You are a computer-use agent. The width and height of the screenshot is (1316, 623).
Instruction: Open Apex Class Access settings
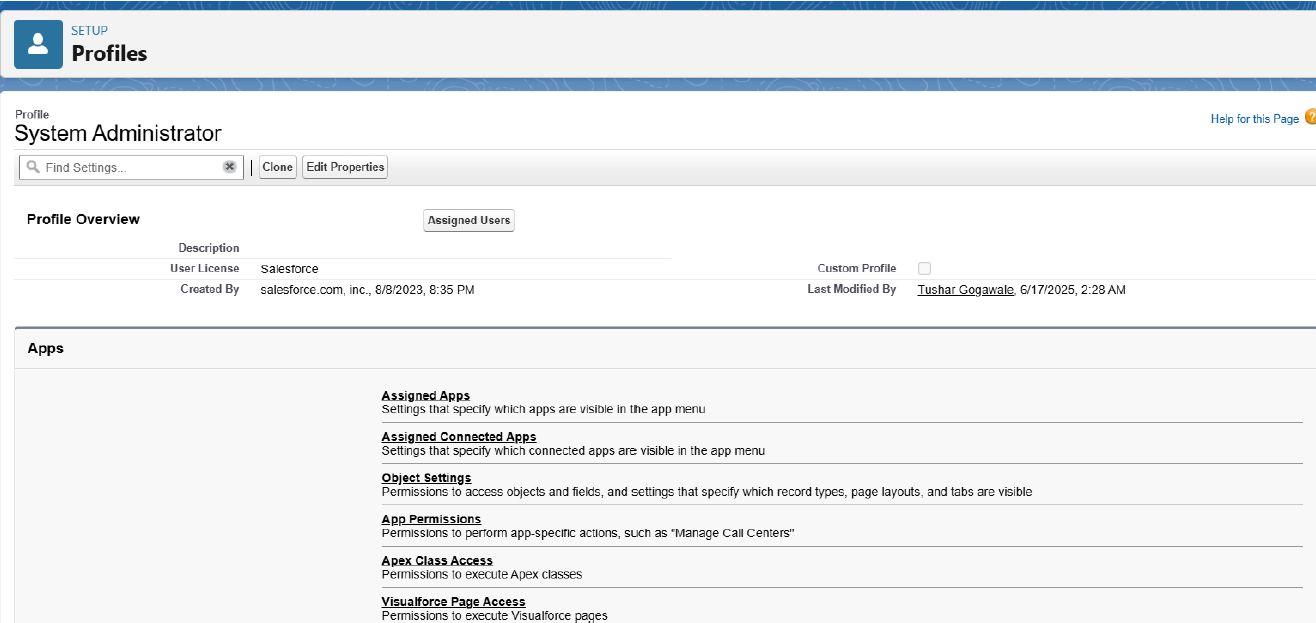pos(437,561)
